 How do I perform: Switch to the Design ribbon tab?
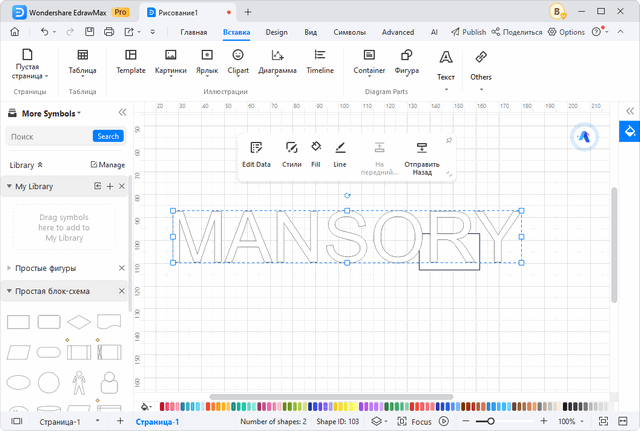276,32
